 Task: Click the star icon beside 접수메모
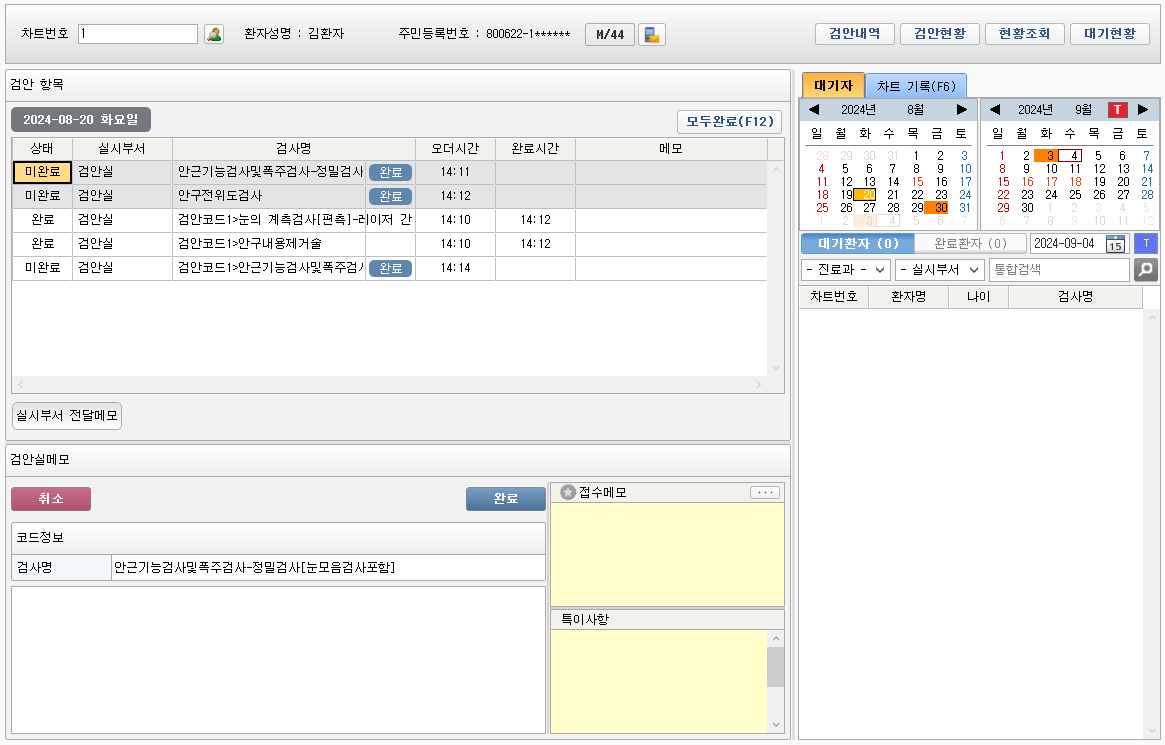(568, 492)
